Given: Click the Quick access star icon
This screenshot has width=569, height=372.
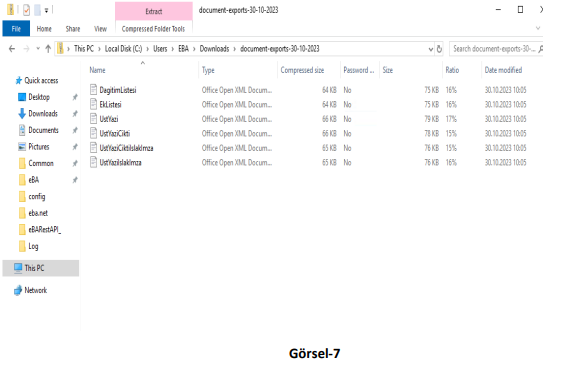Looking at the screenshot, I should (x=19, y=80).
